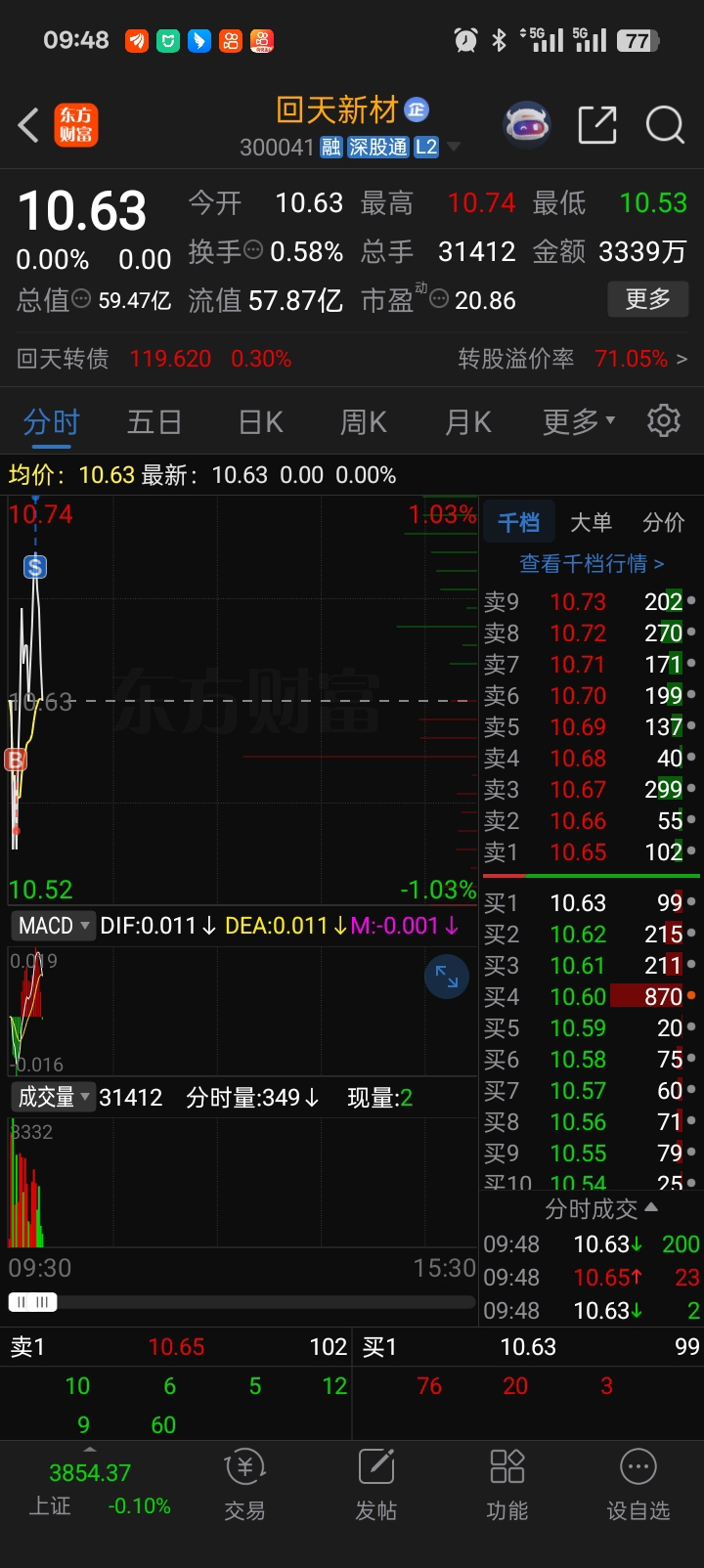Tap the 金额 3339万 value
The height and width of the screenshot is (1568, 704).
click(642, 251)
